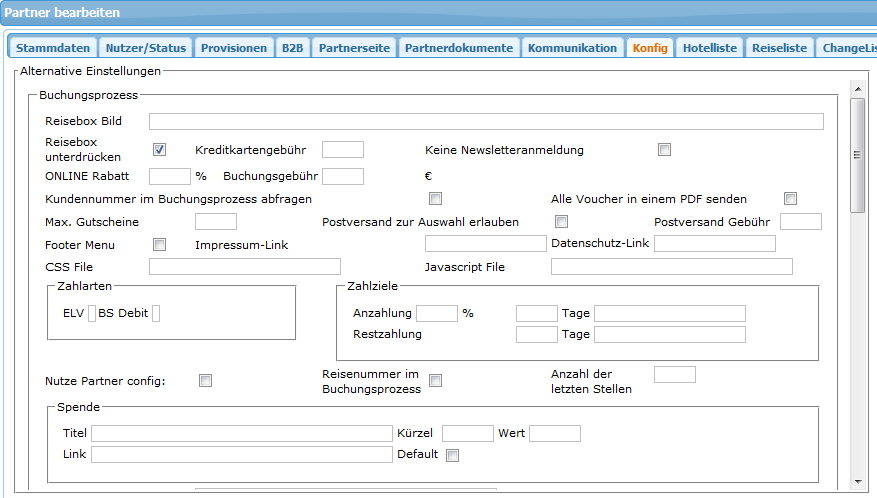Viewport: 877px width, 498px height.
Task: Tick the Footer Menu checkbox
Action: point(159,244)
